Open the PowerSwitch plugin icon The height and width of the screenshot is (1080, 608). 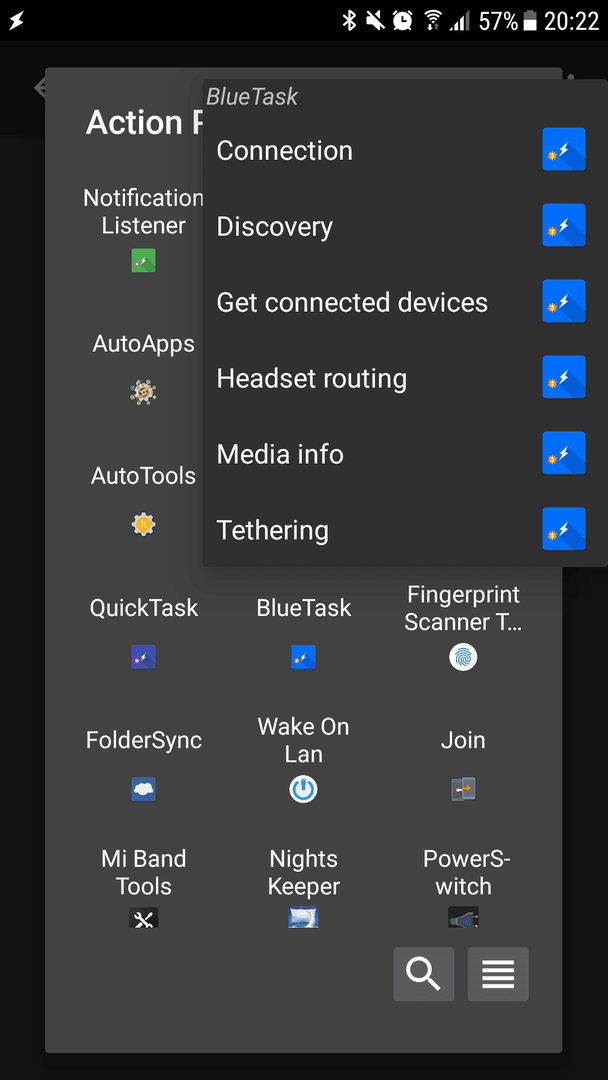pos(463,917)
